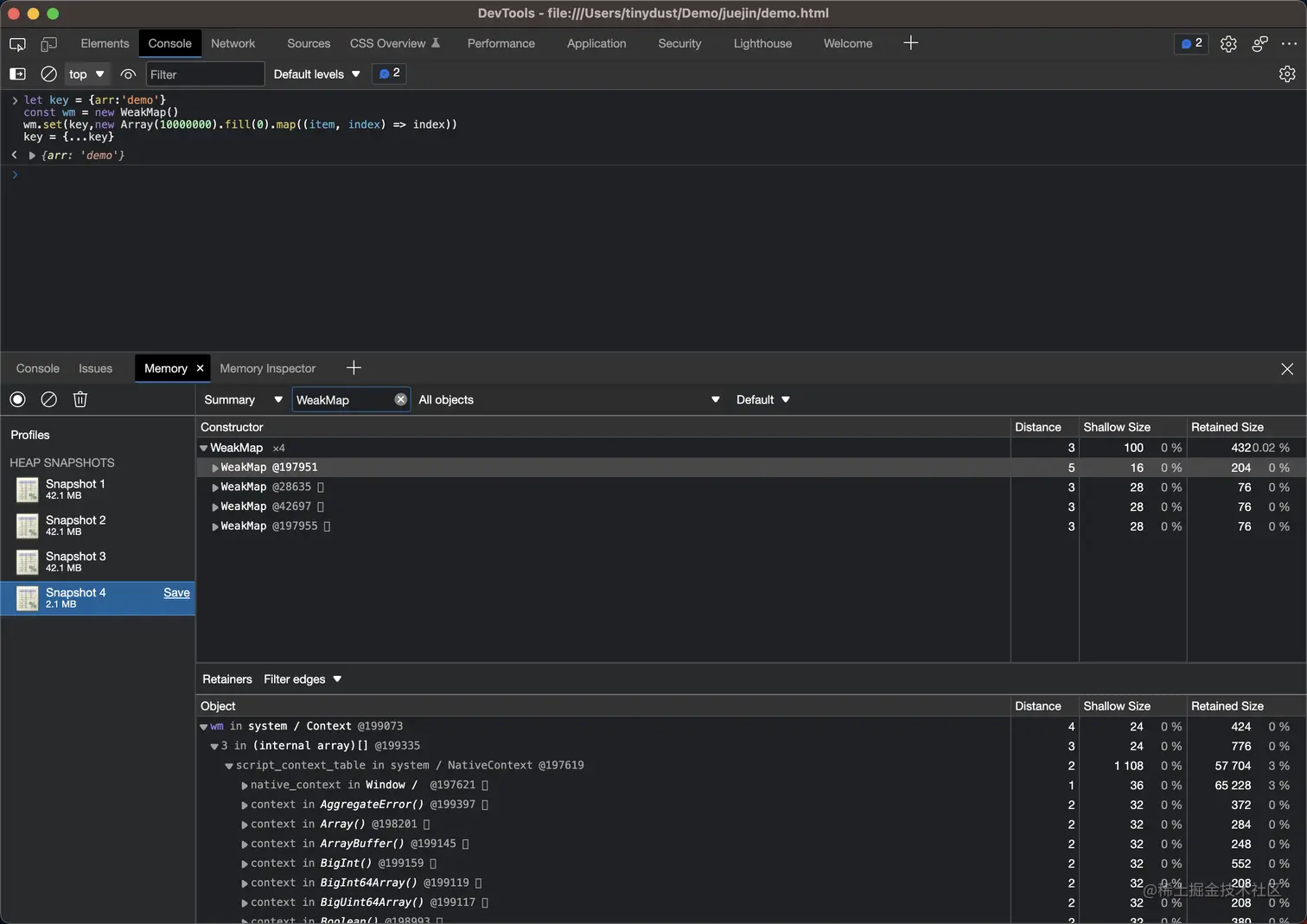This screenshot has height=924, width=1307.
Task: Expand the WeakMap @197955 row
Action: point(215,526)
